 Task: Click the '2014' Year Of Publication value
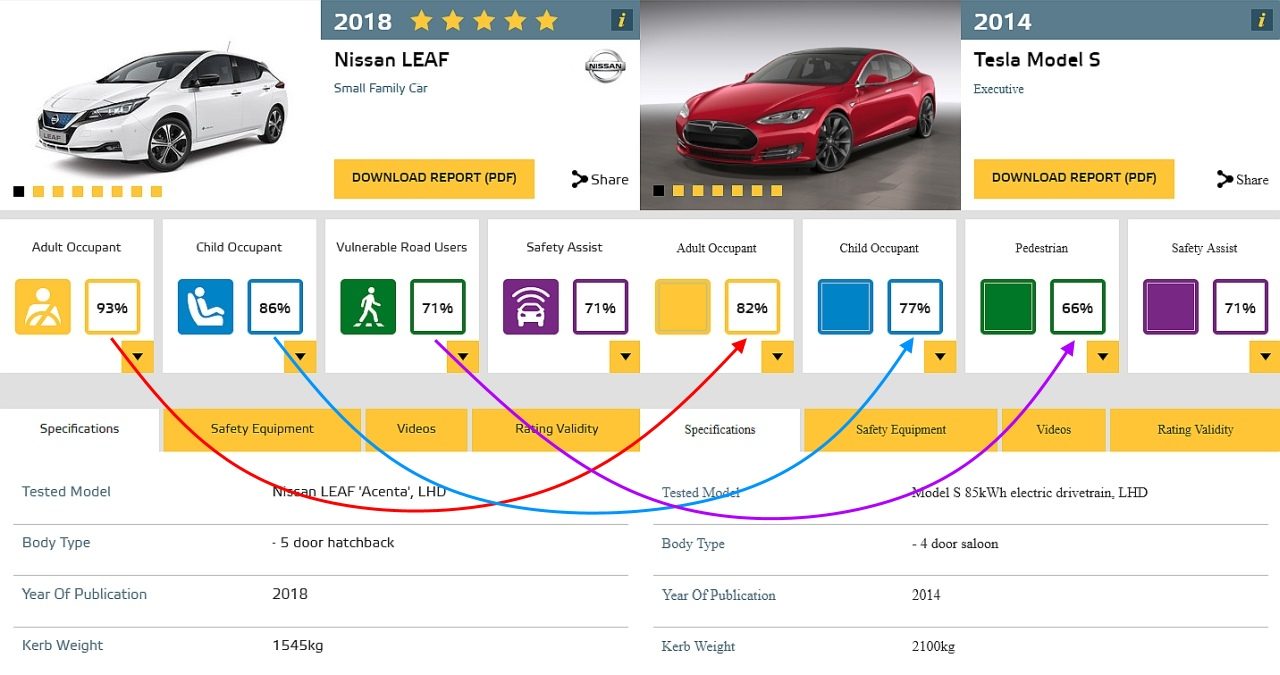pos(926,595)
